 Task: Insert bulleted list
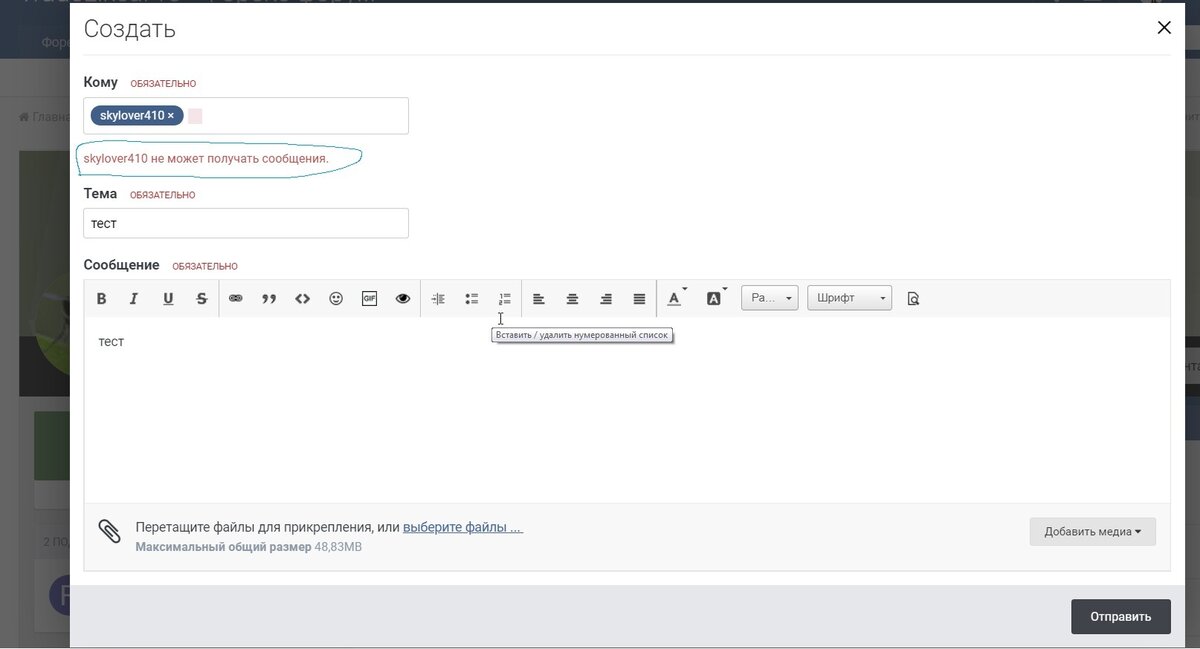[x=471, y=298]
